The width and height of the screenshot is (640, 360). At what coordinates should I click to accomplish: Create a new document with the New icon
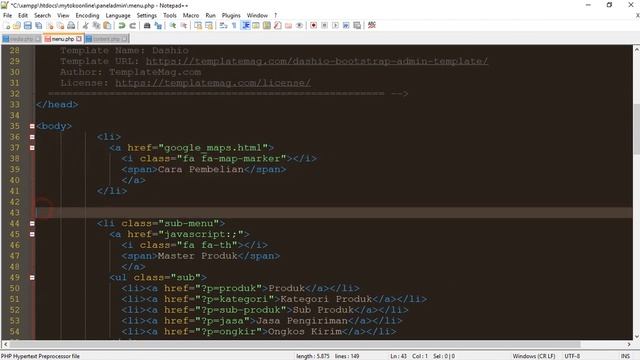pos(7,25)
